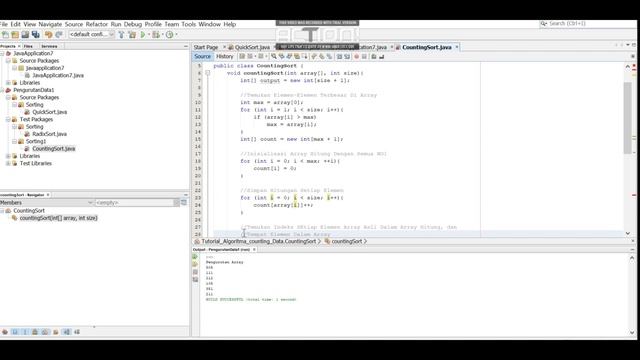
Task: Click the editor vertical scrollbar thumb
Action: click(x=628, y=118)
